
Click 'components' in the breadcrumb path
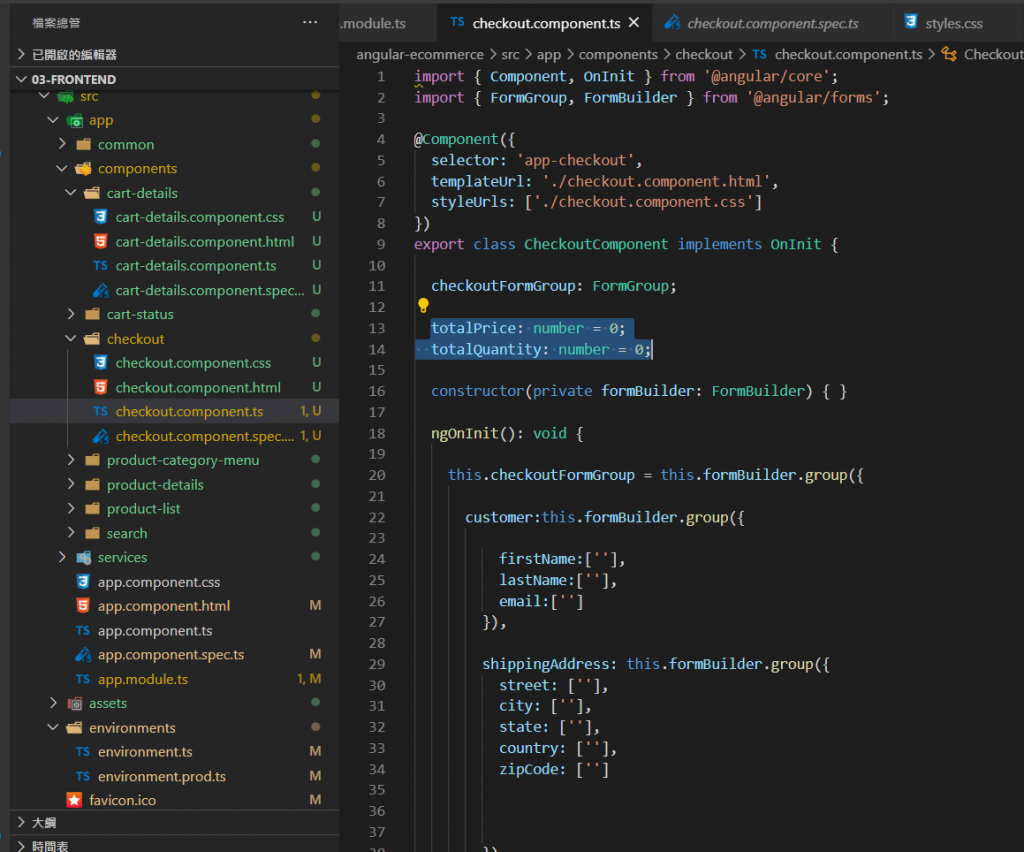tap(618, 55)
